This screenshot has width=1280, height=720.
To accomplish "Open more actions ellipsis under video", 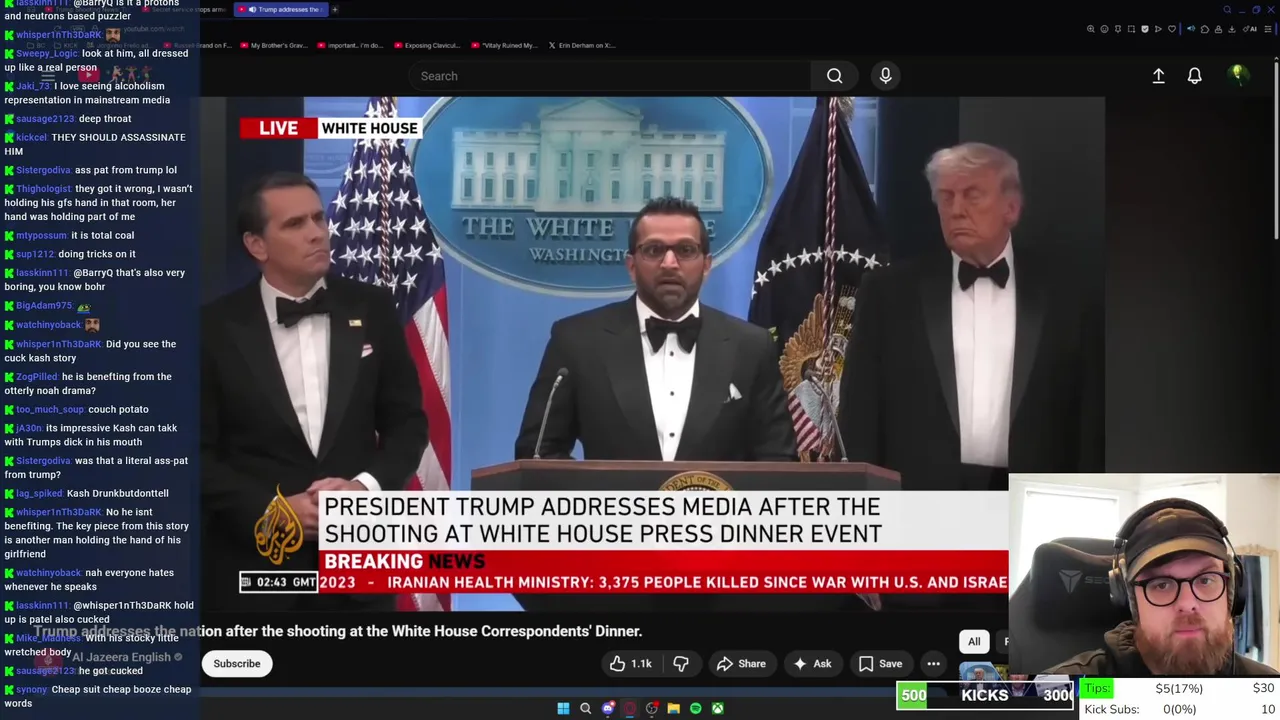I will pyautogui.click(x=933, y=664).
